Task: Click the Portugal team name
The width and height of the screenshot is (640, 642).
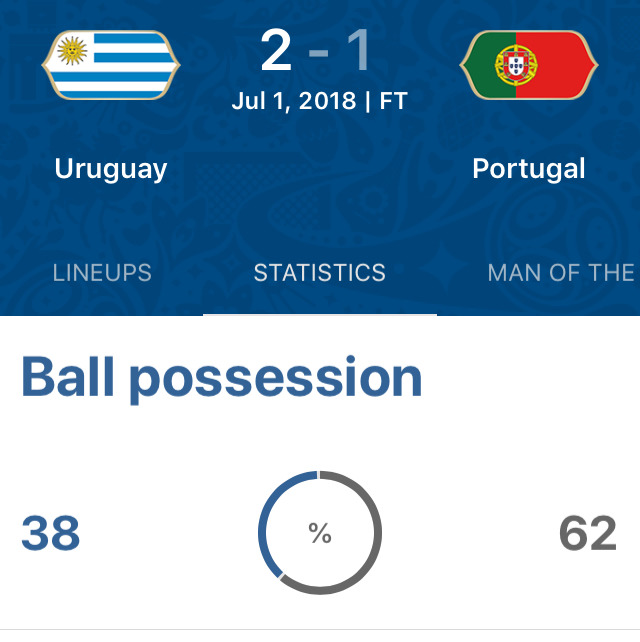Action: click(x=529, y=169)
